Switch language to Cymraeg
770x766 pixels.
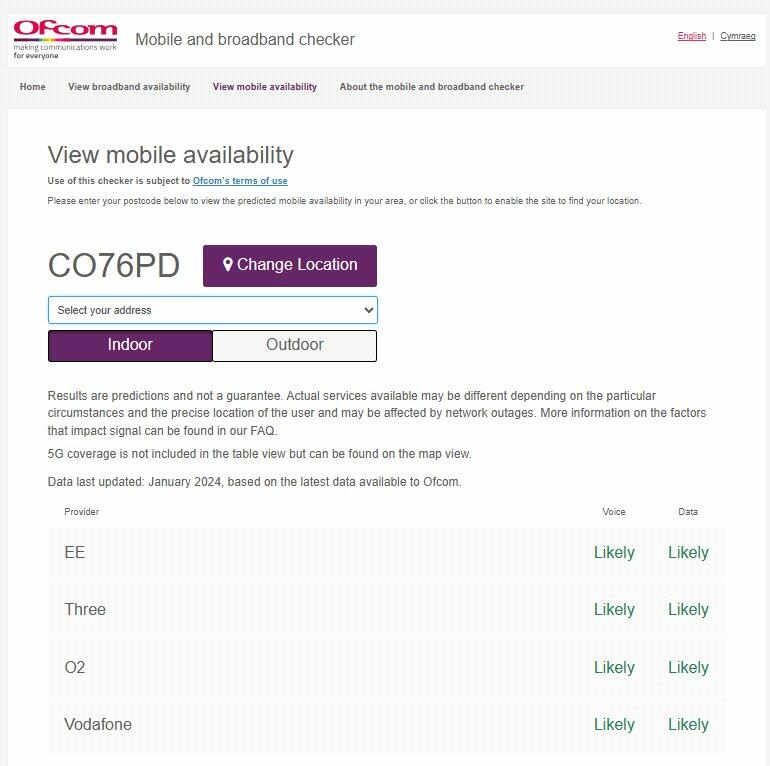tap(738, 36)
